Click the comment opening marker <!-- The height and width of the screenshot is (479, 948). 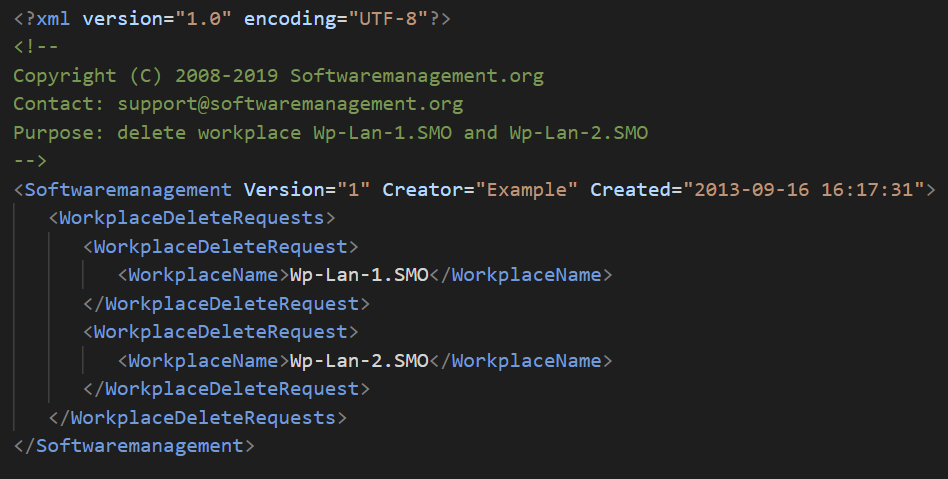36,48
